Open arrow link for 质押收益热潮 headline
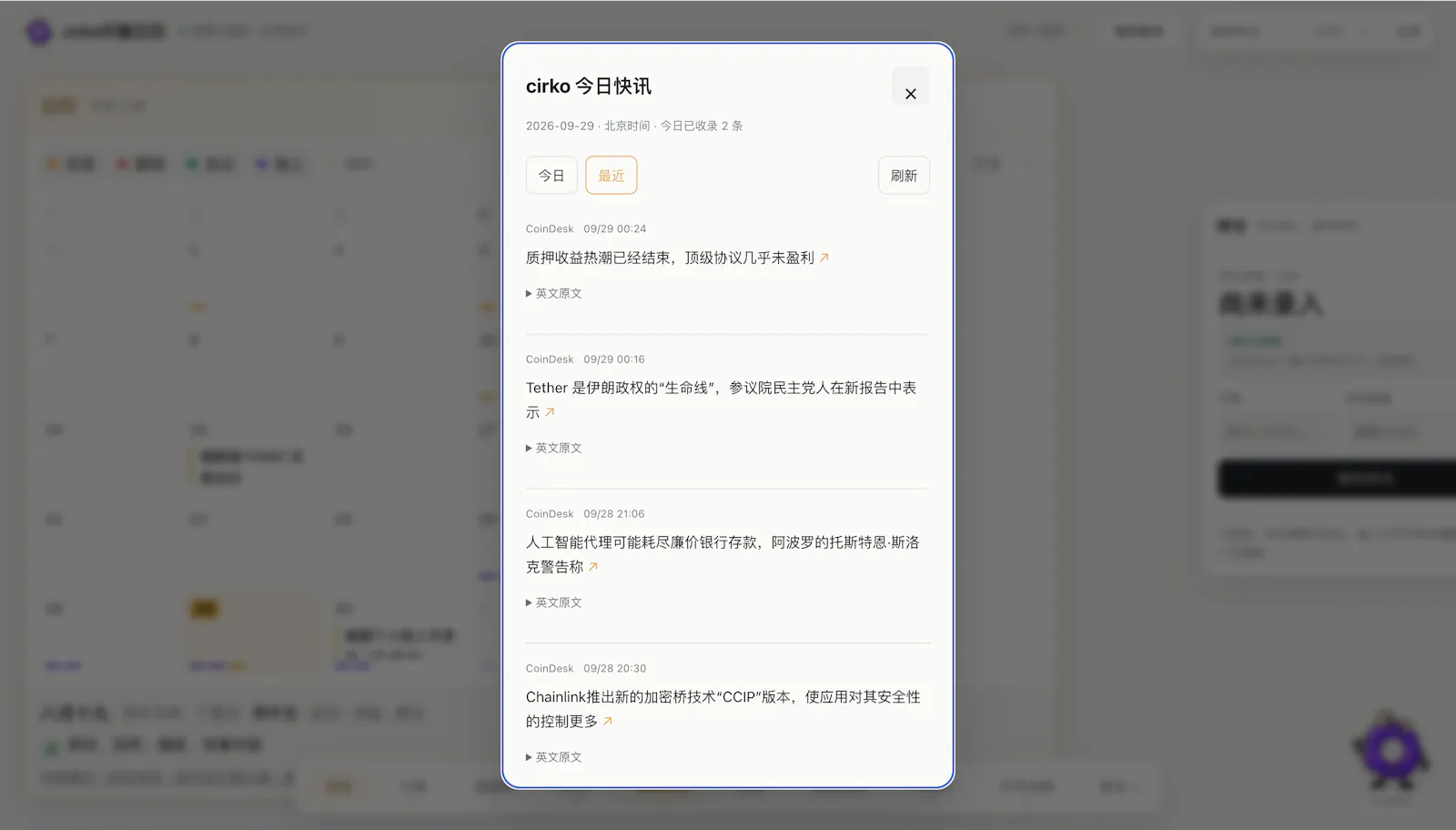Screen dimensions: 1456x830 click(824, 258)
